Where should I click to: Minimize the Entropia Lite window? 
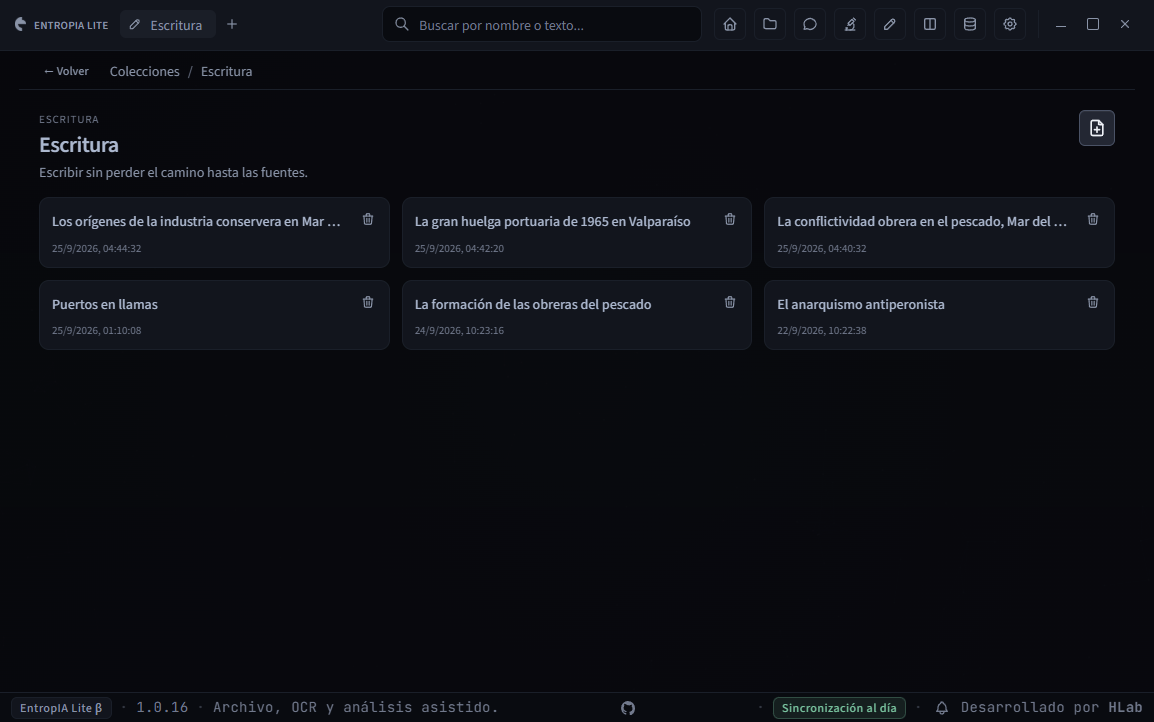pyautogui.click(x=1061, y=24)
